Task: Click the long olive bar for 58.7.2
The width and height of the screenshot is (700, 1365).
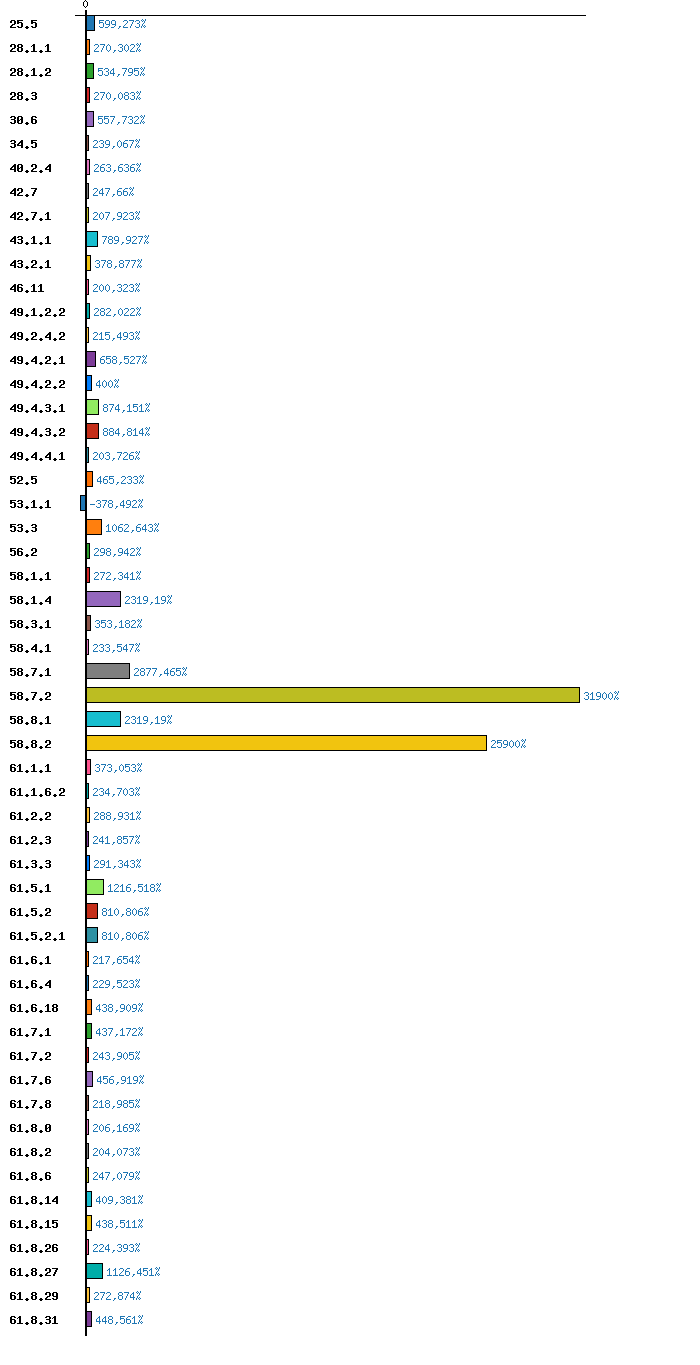Action: tap(332, 695)
